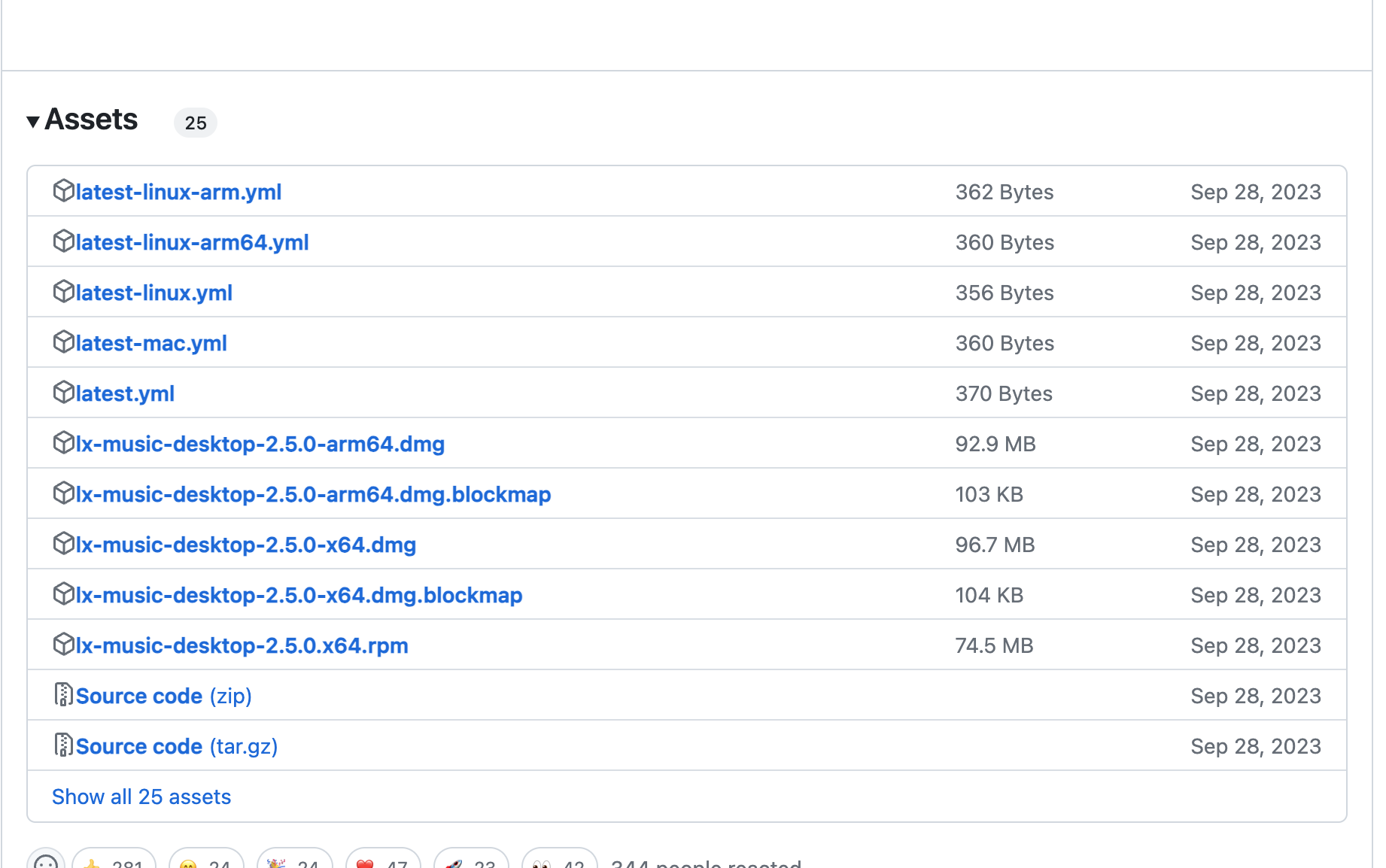Click the package icon beside latest-linux-arm64.yml
This screenshot has height=868, width=1386.
pos(63,241)
